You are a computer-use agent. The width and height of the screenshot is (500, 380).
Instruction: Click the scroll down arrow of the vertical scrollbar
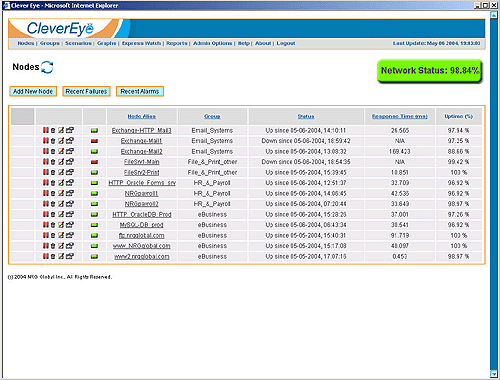pyautogui.click(x=494, y=373)
